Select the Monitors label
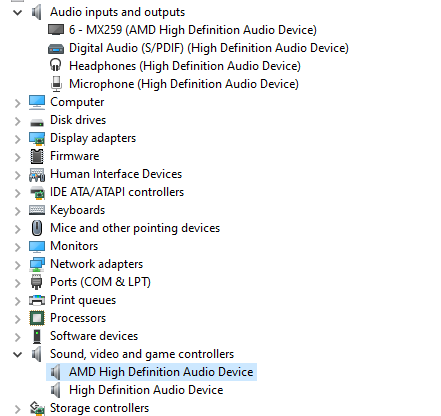 (74, 246)
